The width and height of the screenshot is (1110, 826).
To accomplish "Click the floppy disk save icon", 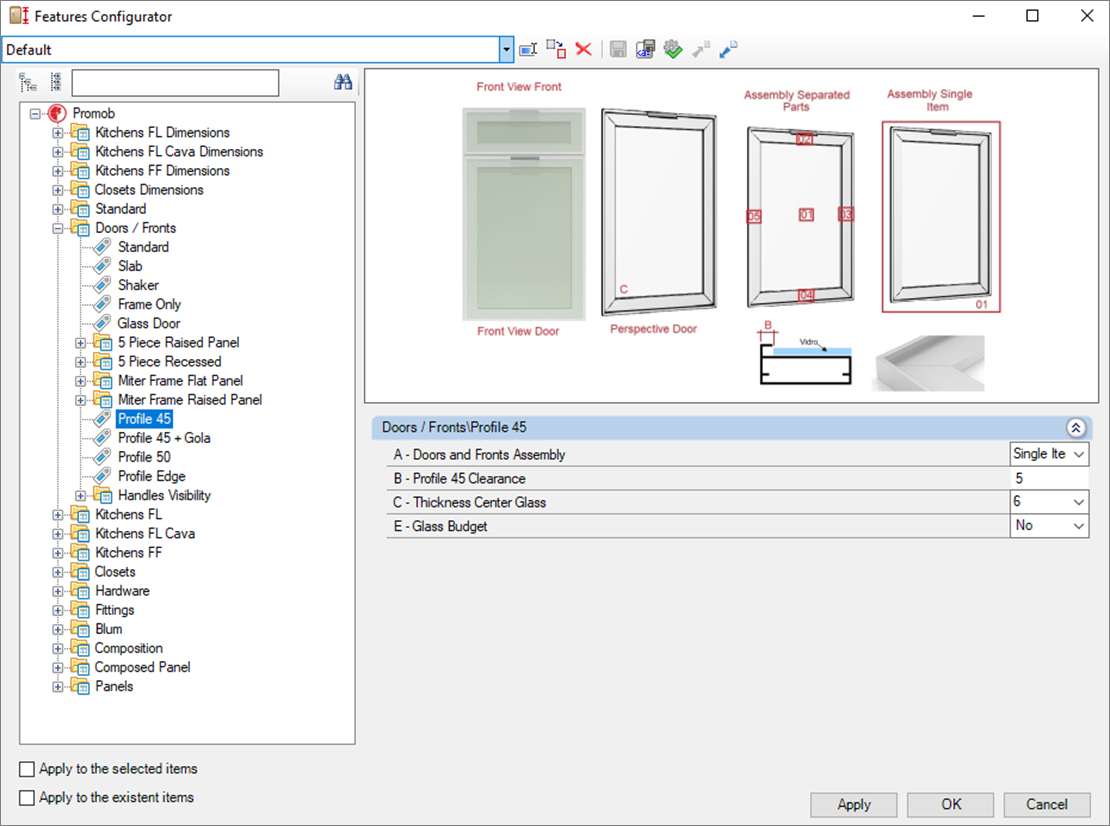I will pyautogui.click(x=618, y=50).
